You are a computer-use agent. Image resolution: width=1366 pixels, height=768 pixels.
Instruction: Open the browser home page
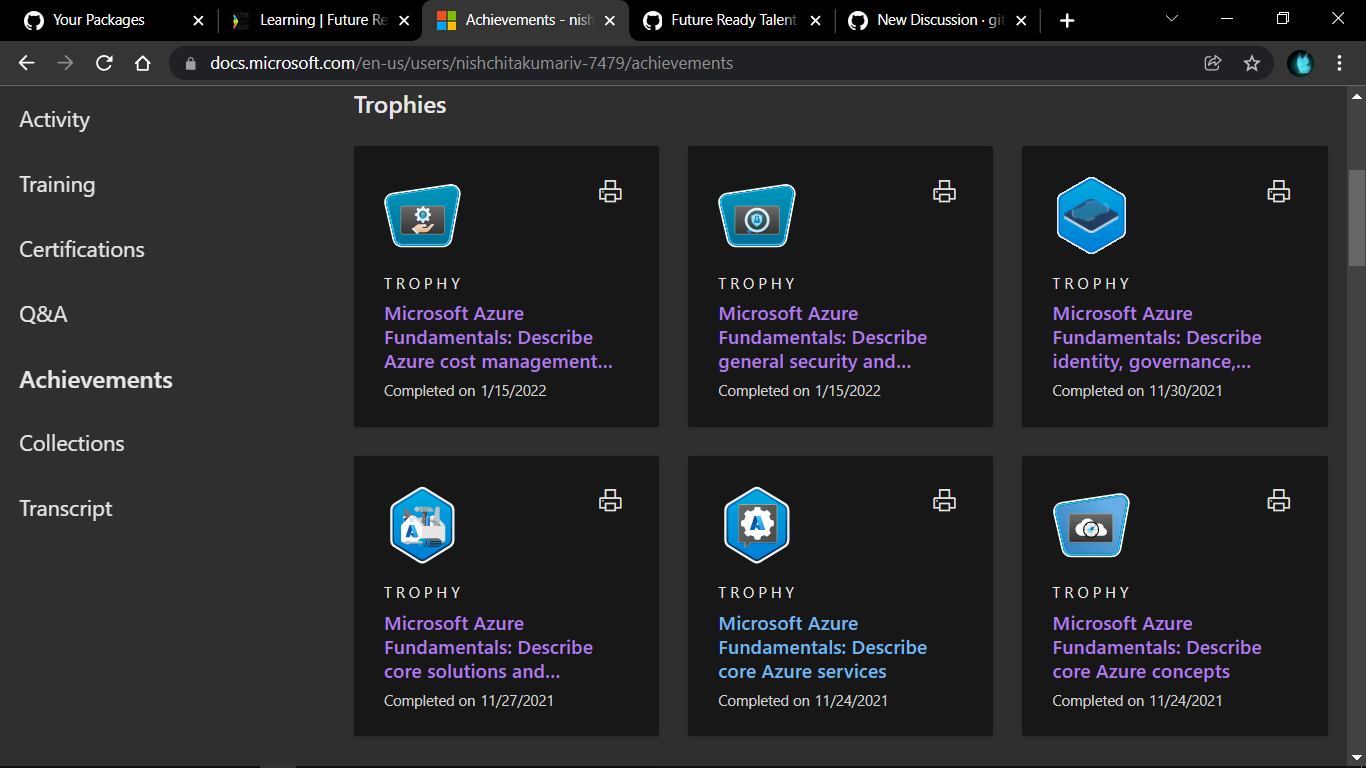[143, 63]
